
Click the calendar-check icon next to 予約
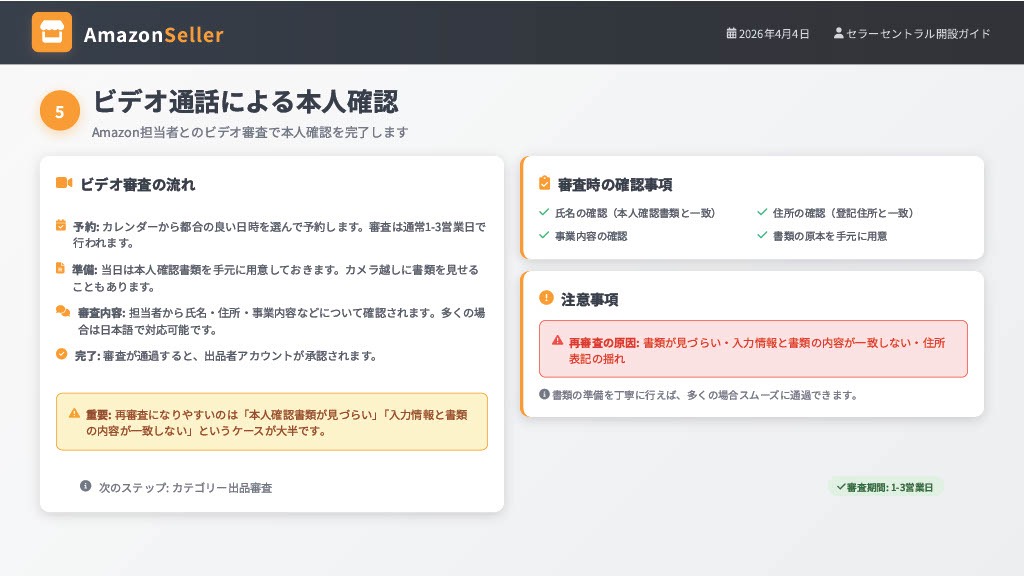tap(61, 226)
